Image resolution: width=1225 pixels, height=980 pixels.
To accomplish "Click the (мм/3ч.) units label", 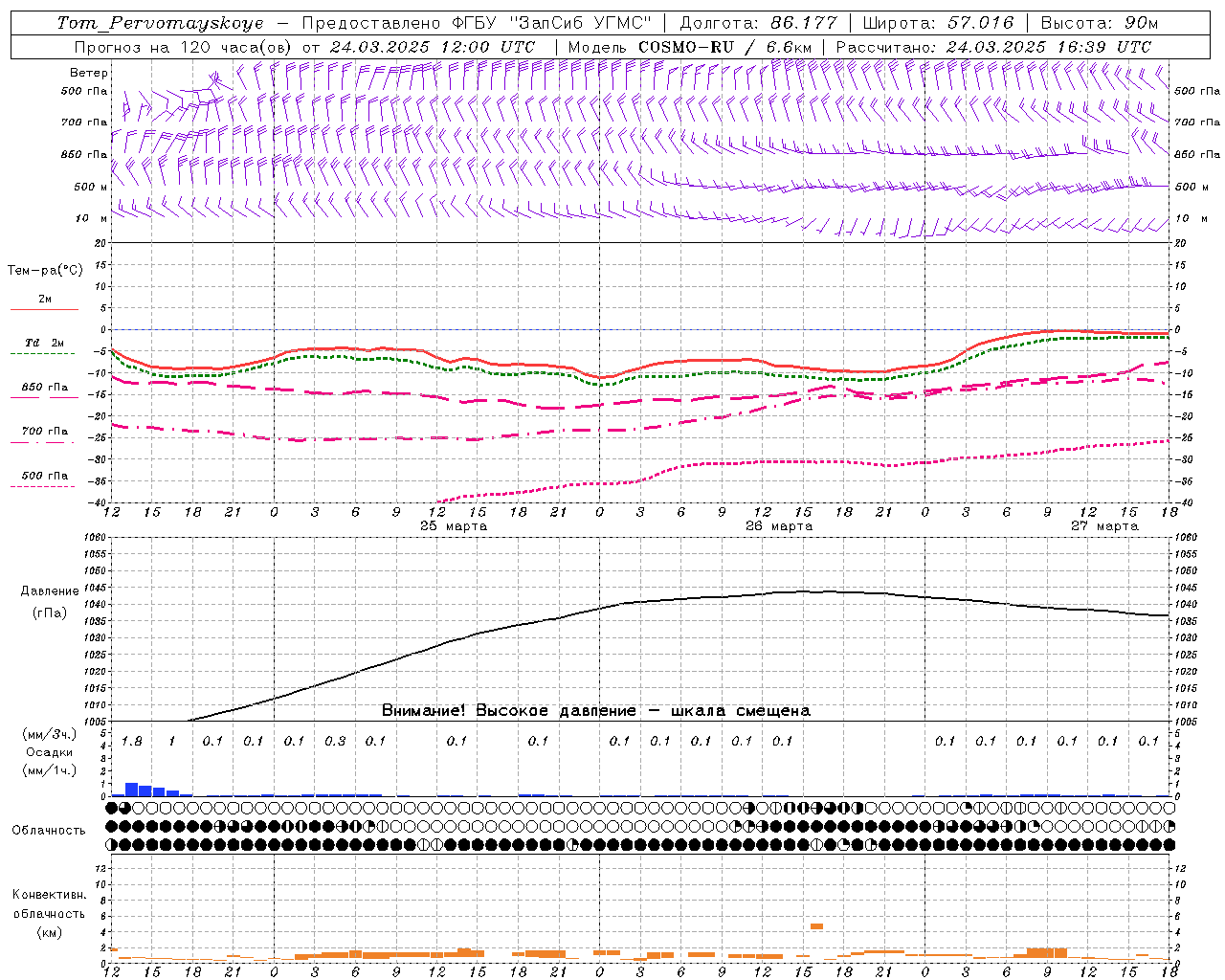I will pos(50,734).
